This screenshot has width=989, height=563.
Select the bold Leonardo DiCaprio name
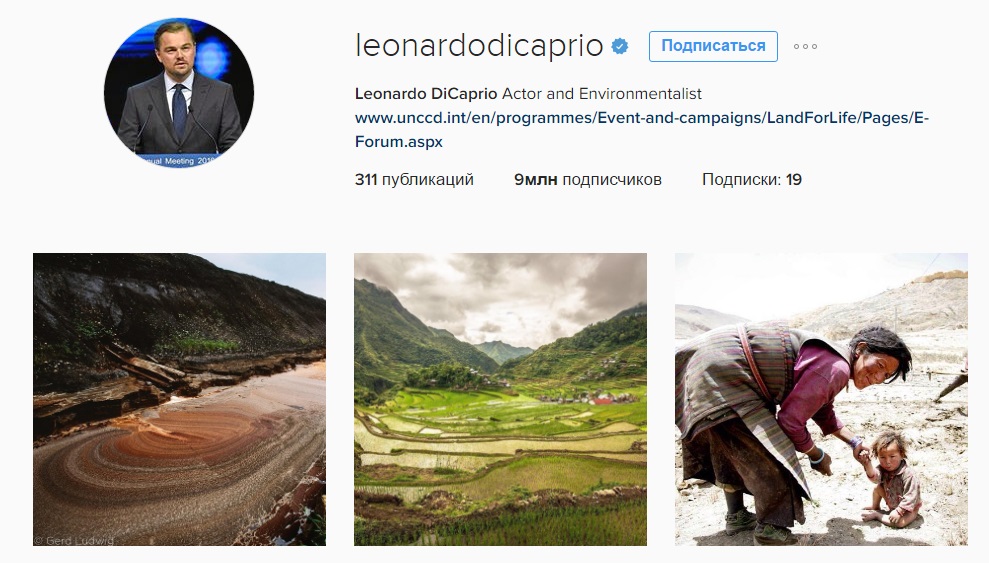coord(426,94)
